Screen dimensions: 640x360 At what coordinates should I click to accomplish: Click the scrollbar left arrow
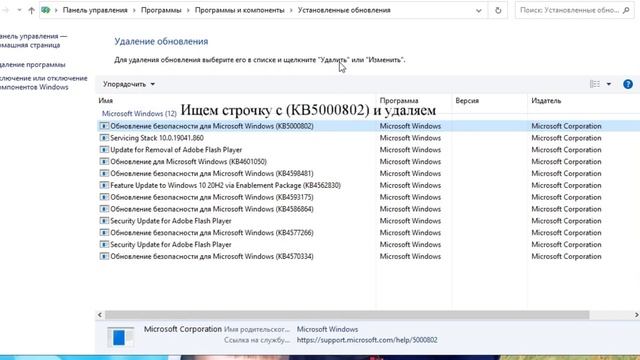click(x=100, y=315)
